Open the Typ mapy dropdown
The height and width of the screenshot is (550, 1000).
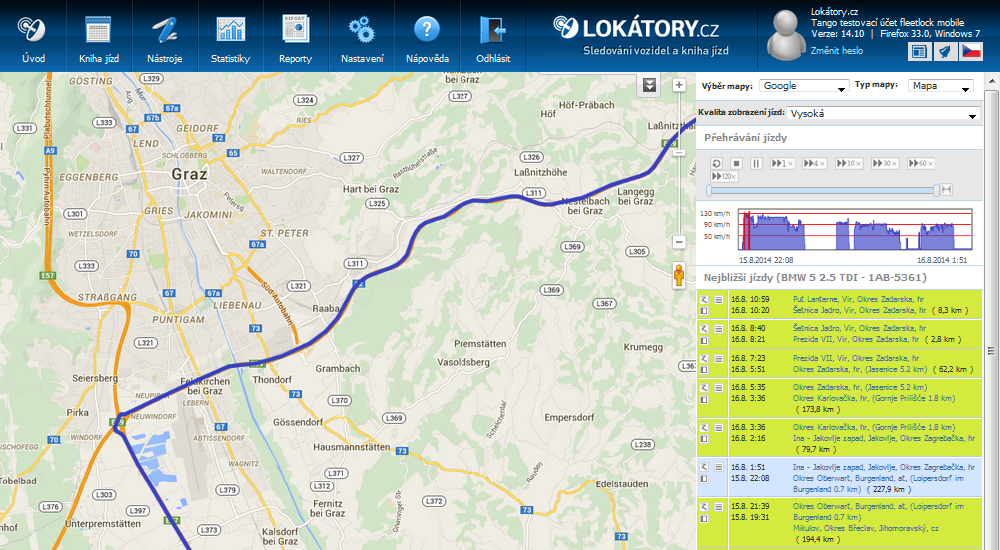940,86
